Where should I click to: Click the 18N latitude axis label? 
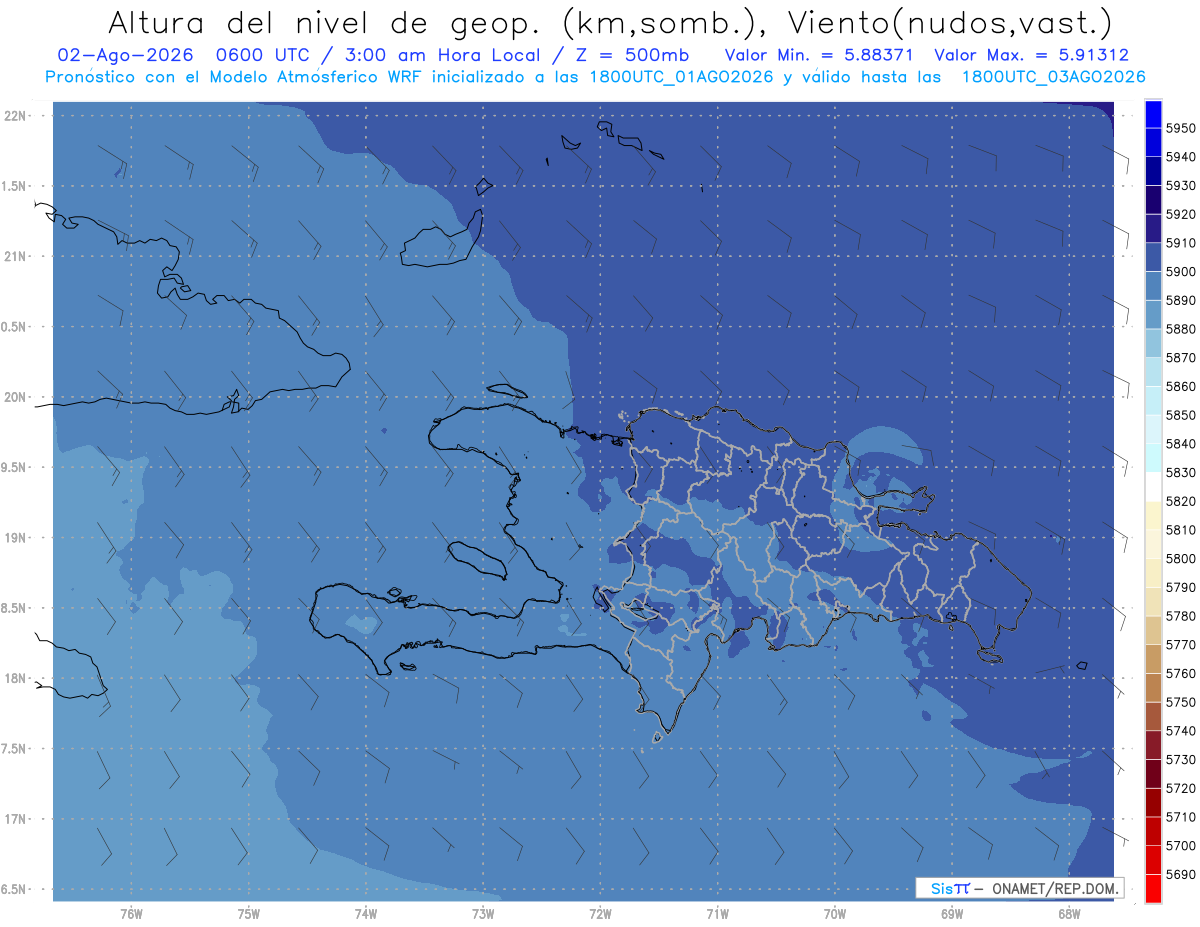15,679
